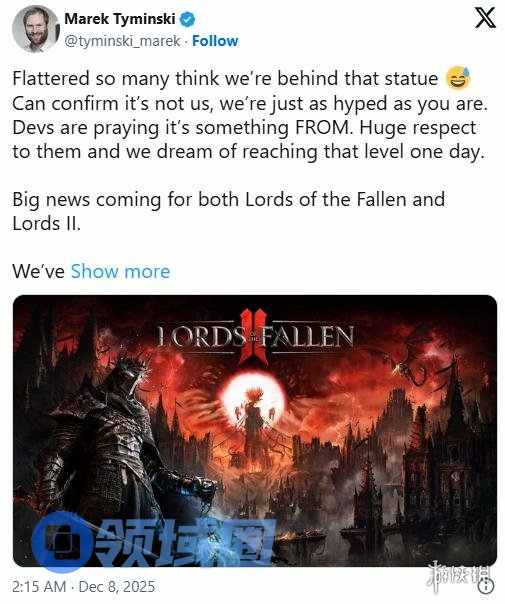This screenshot has width=505, height=604.
Task: Open the @tyminski_marek handle link
Action: click(122, 41)
